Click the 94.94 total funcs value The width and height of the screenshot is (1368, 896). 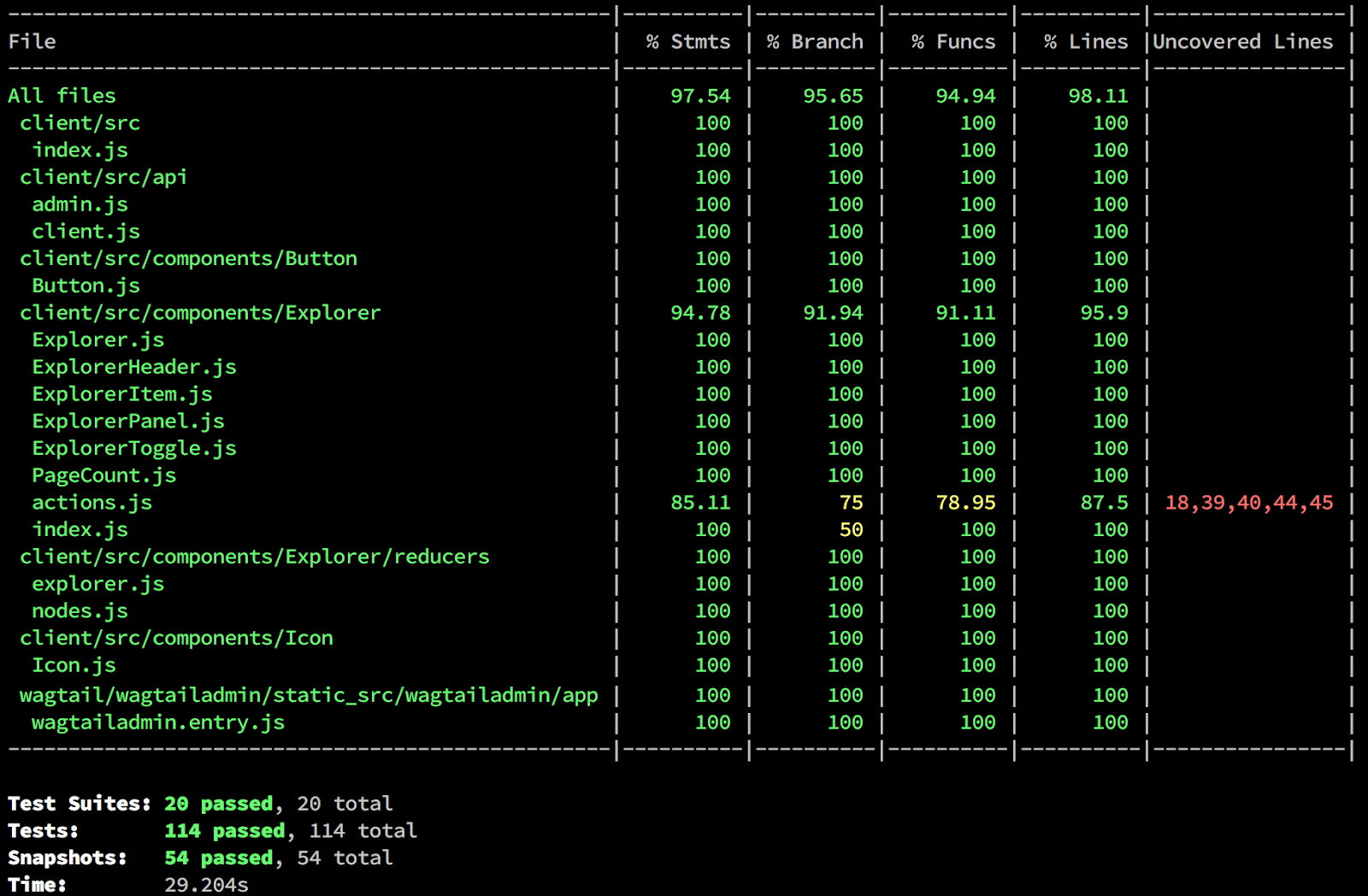(965, 96)
